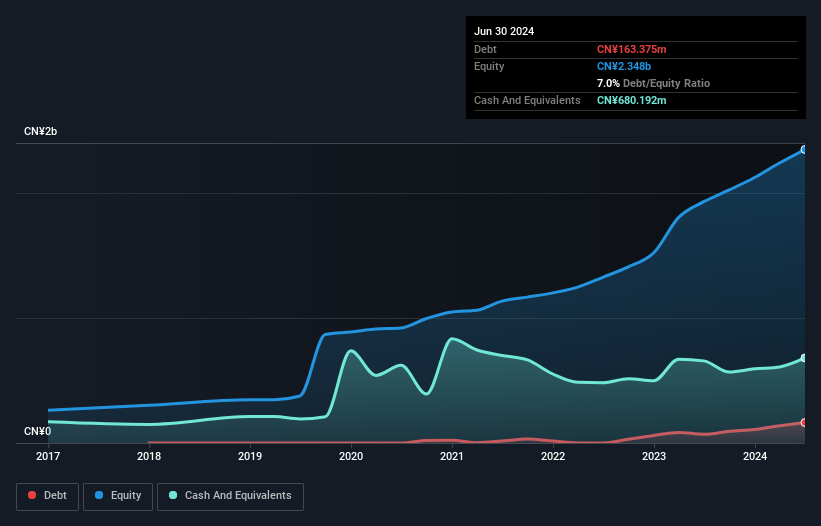Select the 2022 x-axis label
Image resolution: width=821 pixels, height=526 pixels.
click(553, 456)
